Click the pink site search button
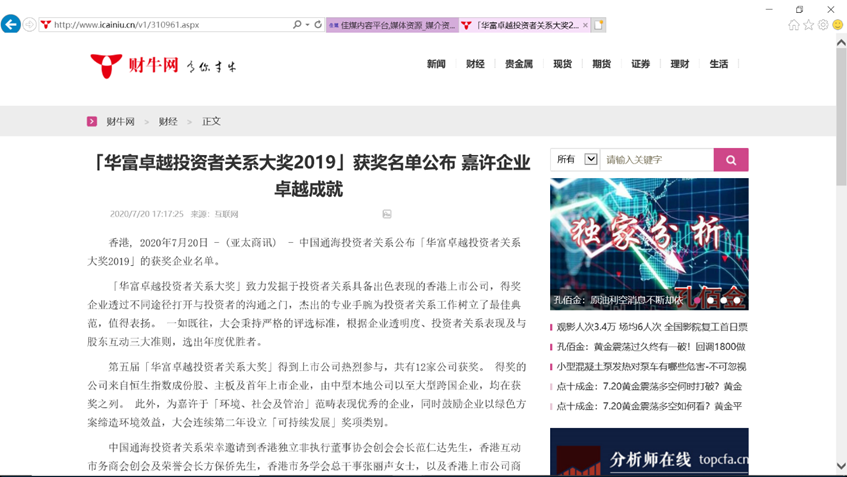Screen dimensions: 847x477 click(731, 160)
